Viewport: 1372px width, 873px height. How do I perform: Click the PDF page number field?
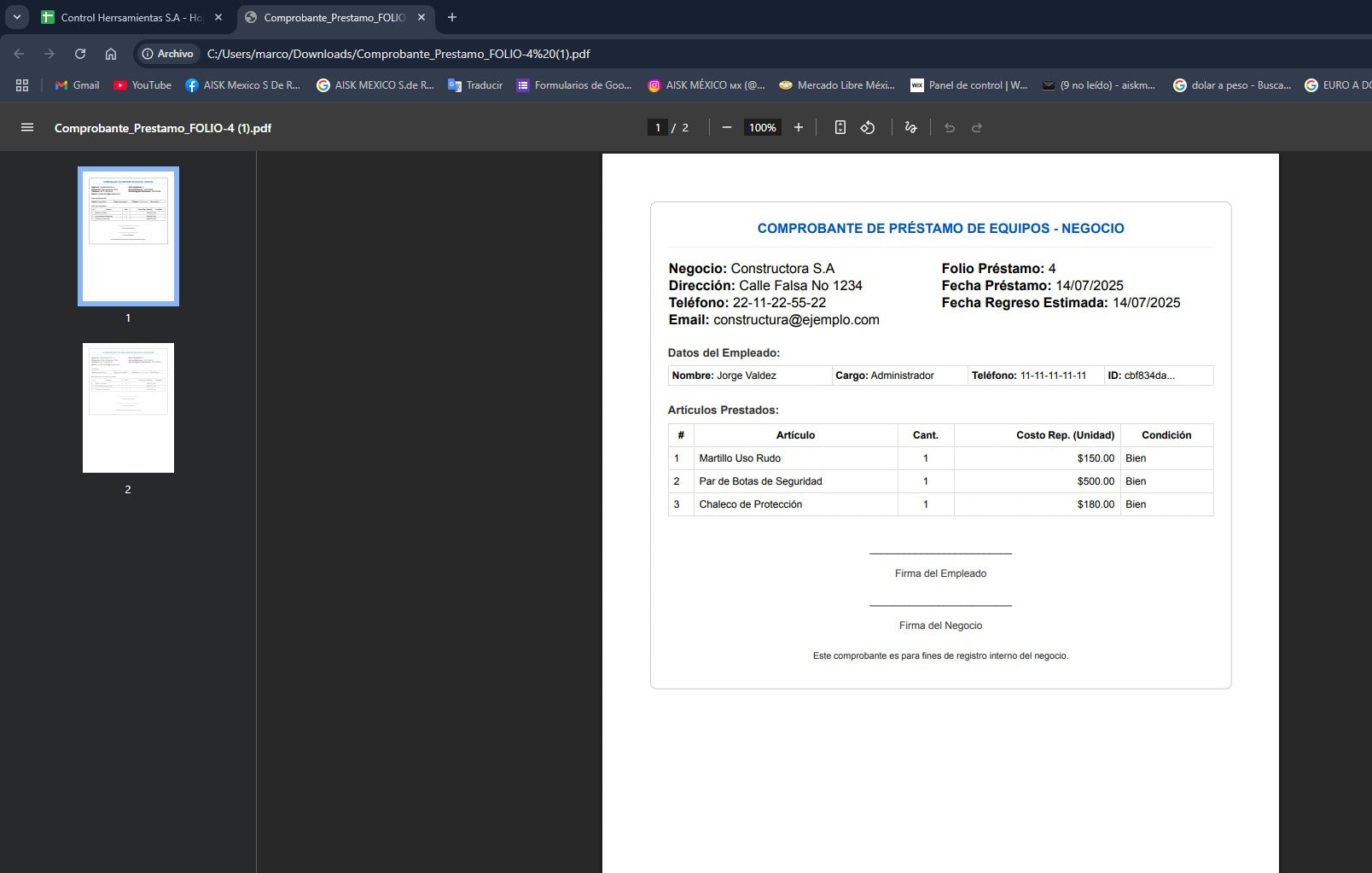[x=657, y=127]
